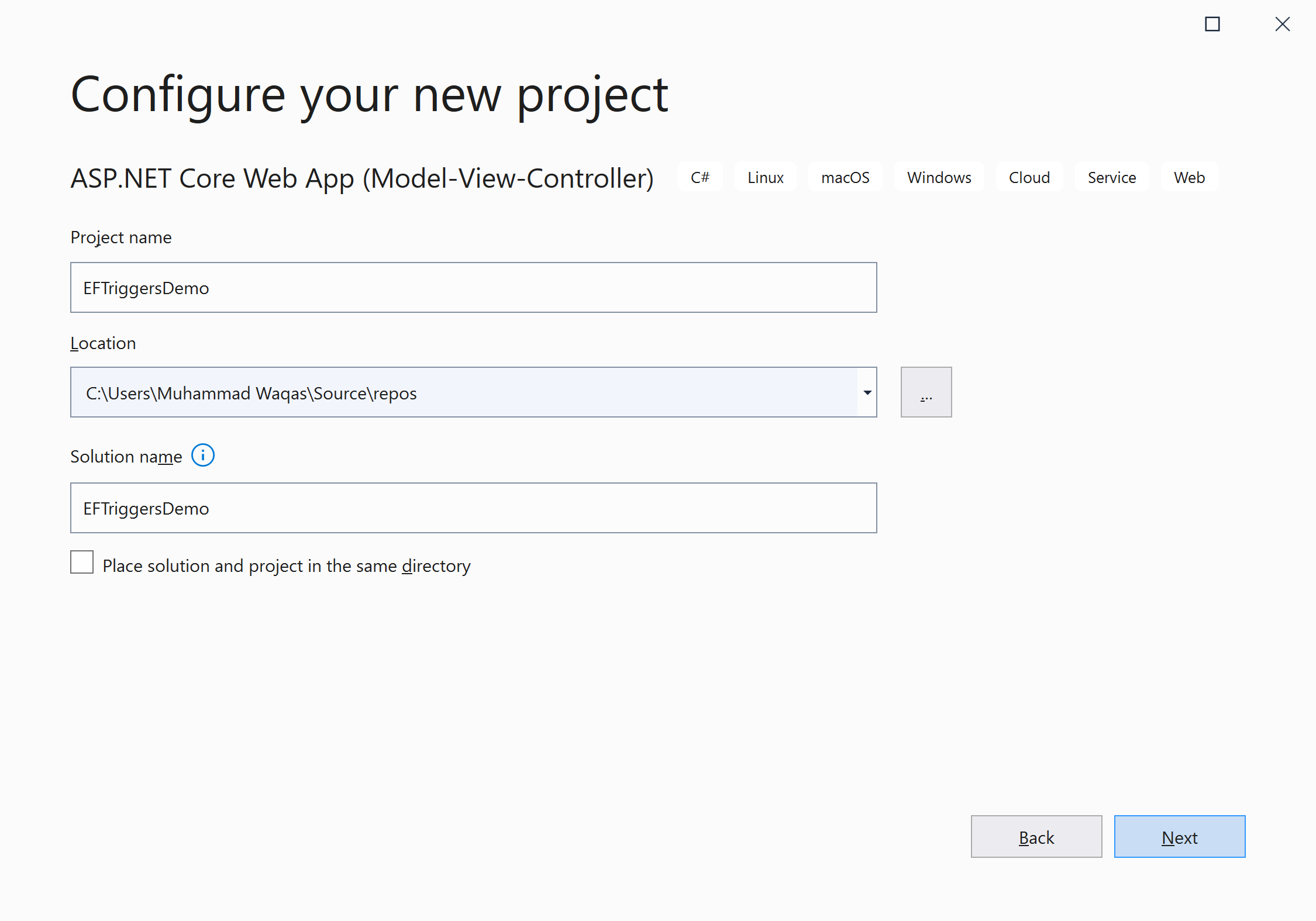Click the Solution name label

(126, 457)
